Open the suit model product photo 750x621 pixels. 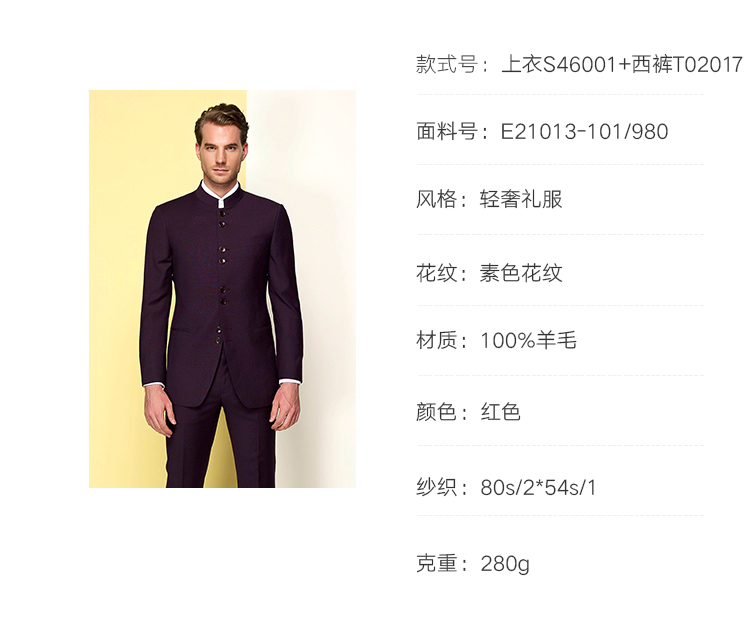tap(222, 289)
